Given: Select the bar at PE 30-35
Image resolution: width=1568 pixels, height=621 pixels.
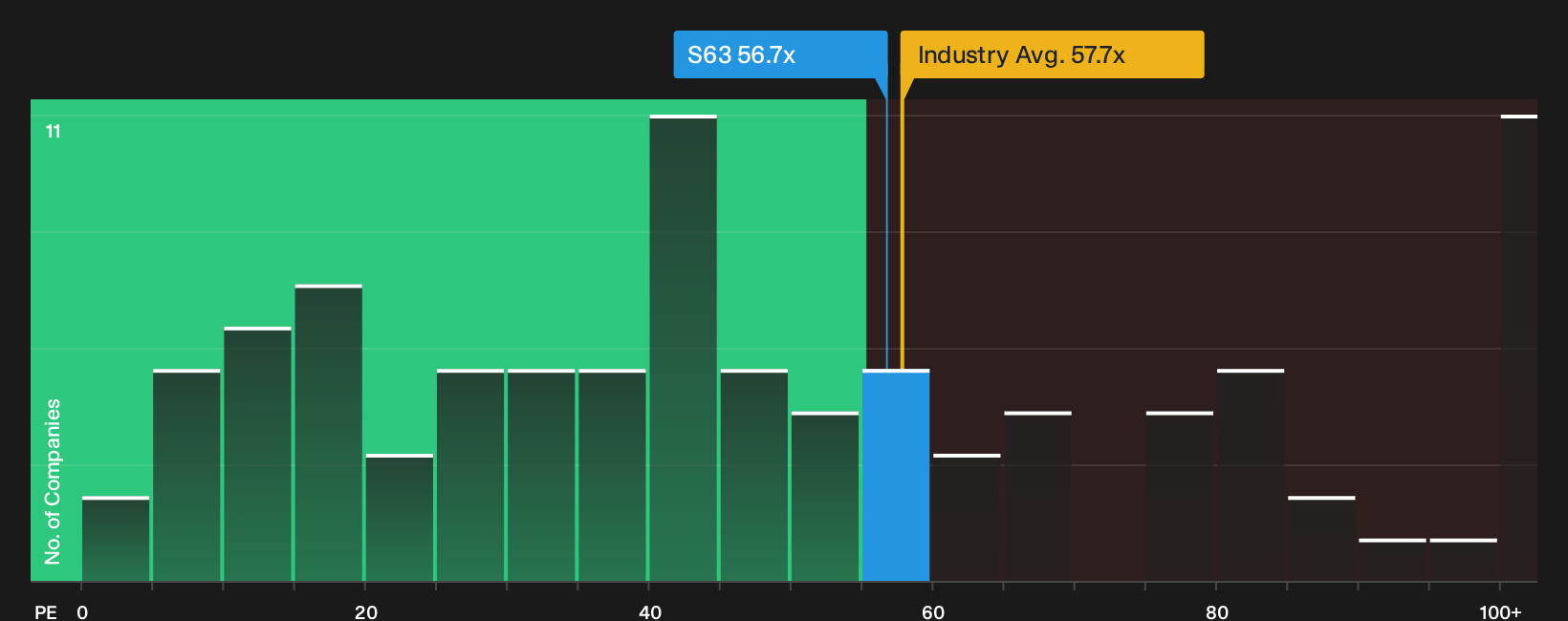Looking at the screenshot, I should pyautogui.click(x=541, y=475).
